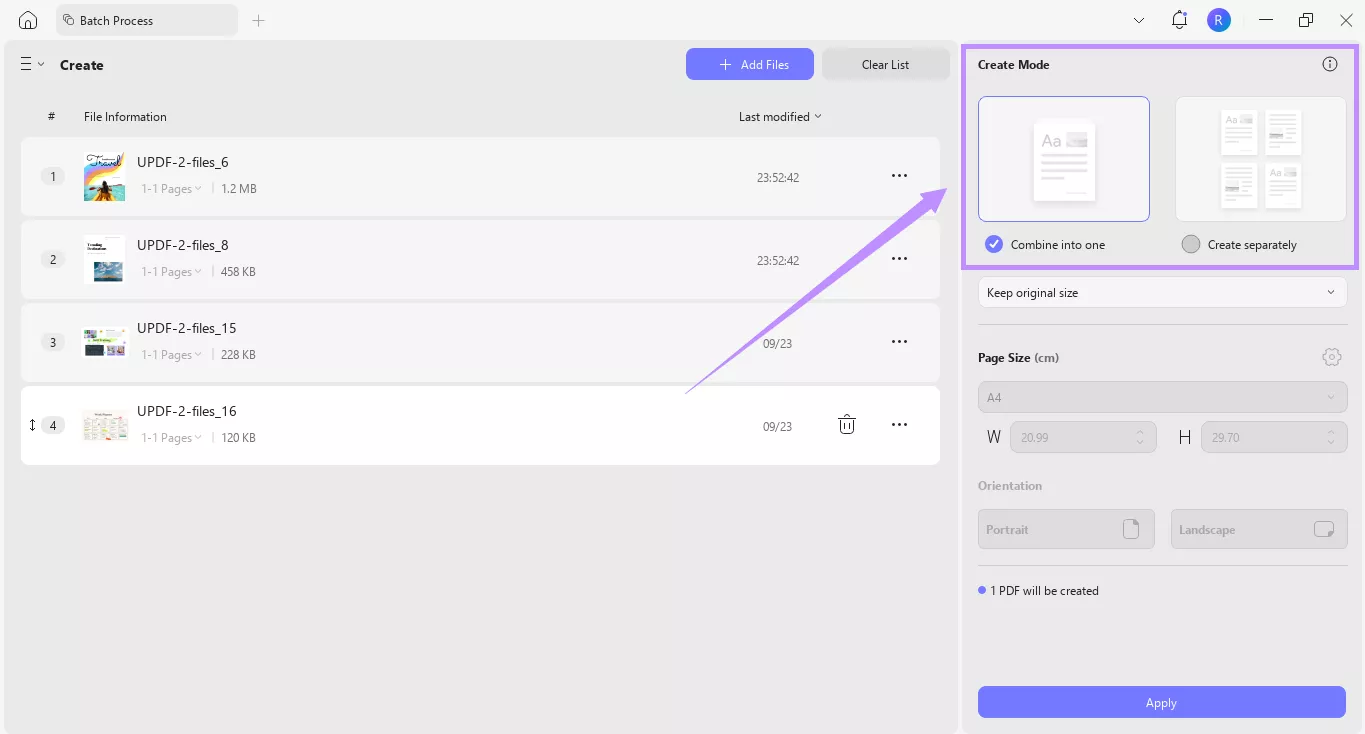Open the Batch Process home icon
Screen dimensions: 1365x734
[27, 19]
